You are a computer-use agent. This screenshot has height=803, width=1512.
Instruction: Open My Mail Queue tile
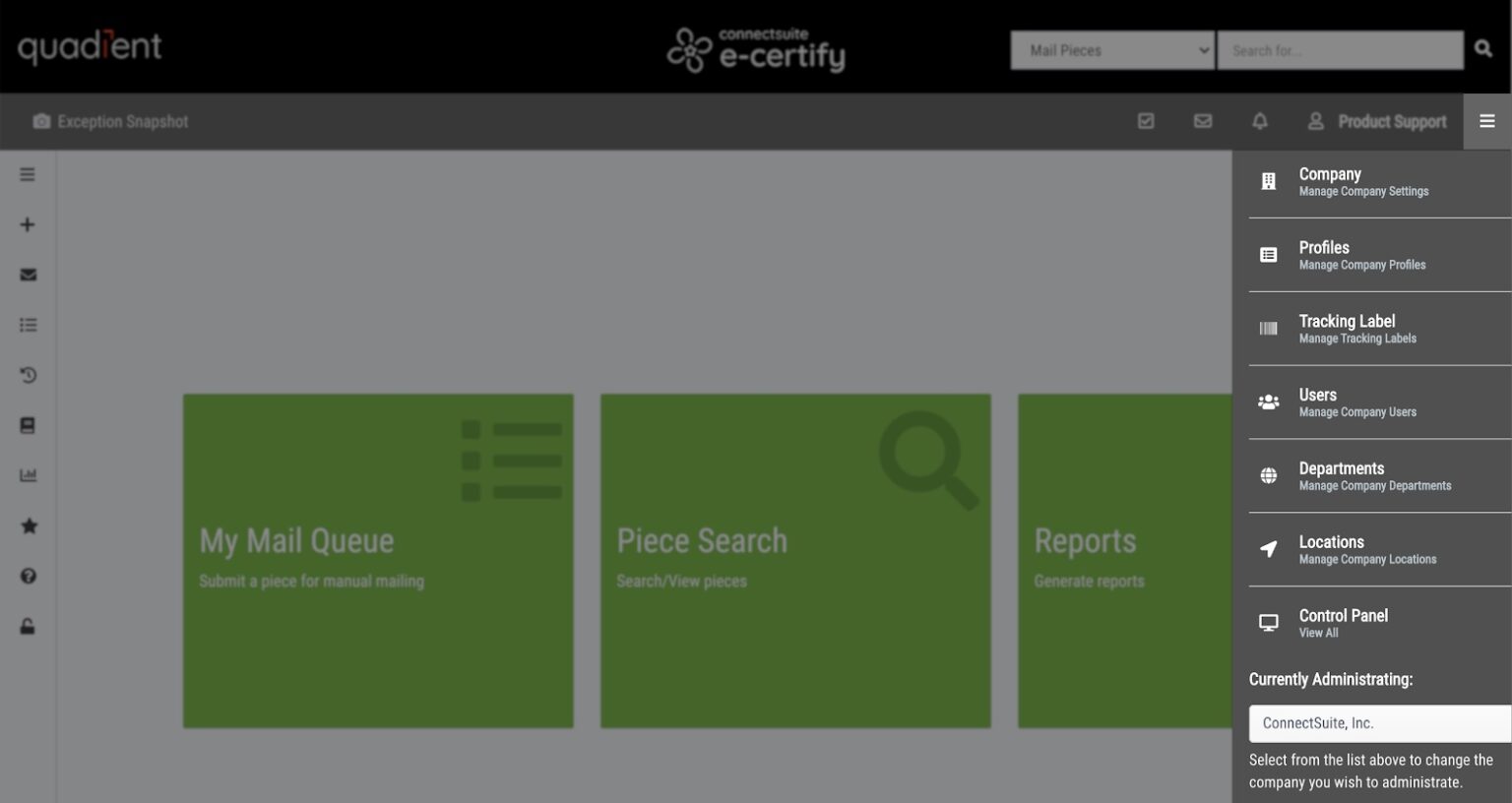coord(378,560)
